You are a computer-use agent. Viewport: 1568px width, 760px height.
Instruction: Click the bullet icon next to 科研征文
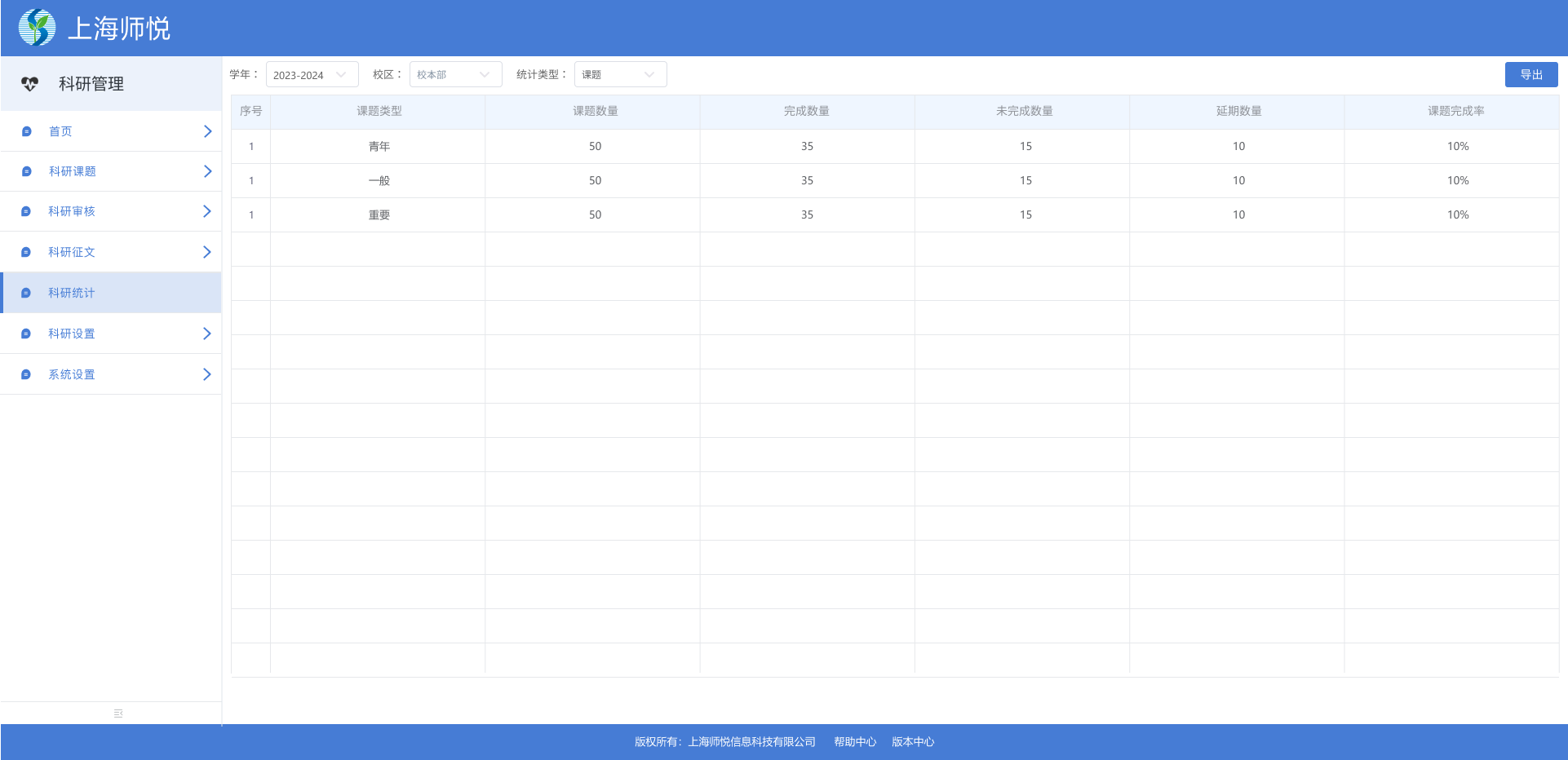click(x=26, y=252)
